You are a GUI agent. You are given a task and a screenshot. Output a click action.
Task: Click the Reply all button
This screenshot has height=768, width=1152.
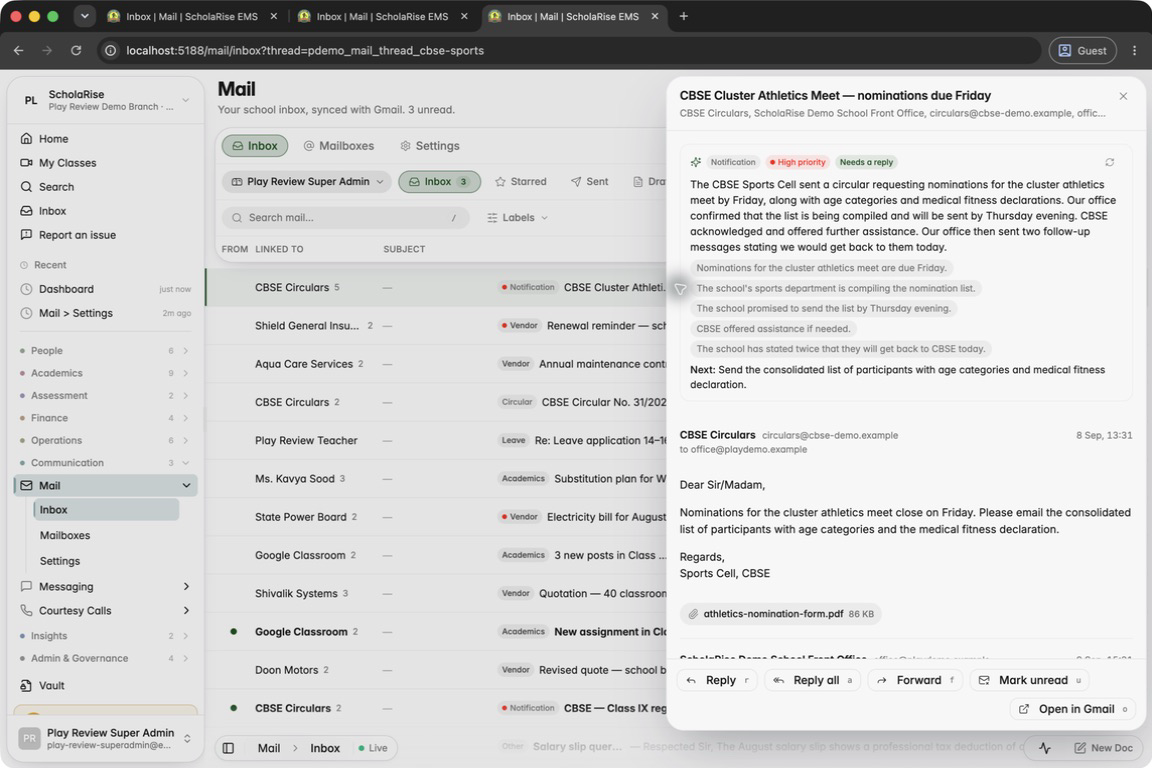(813, 681)
